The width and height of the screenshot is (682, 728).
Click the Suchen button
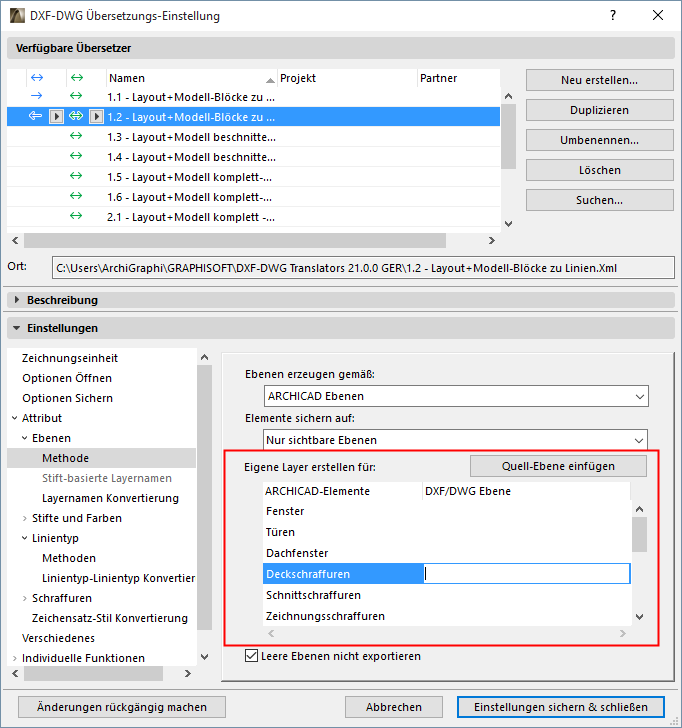[x=599, y=200]
